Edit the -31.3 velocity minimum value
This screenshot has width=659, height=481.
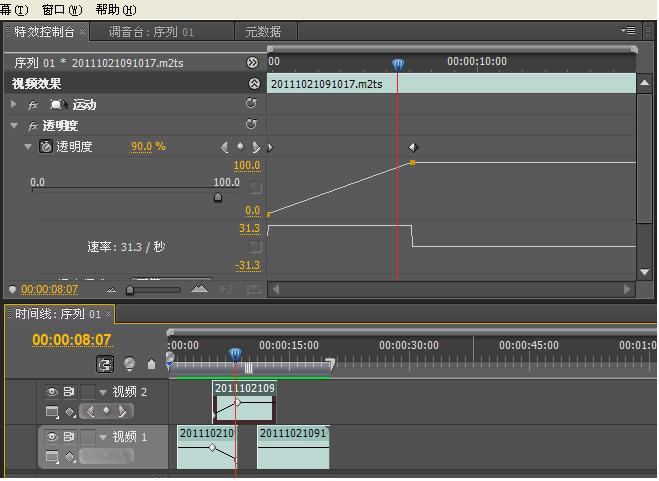(x=248, y=265)
